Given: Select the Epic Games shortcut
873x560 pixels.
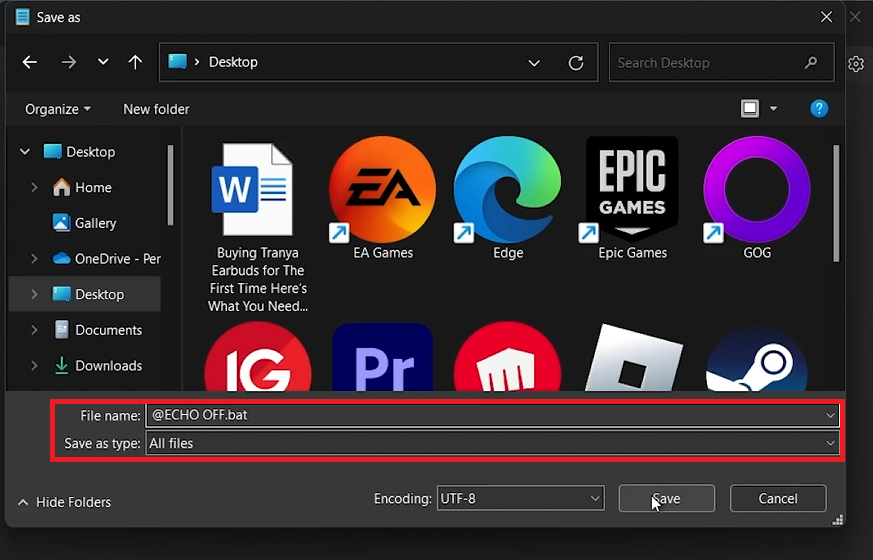Looking at the screenshot, I should [632, 190].
